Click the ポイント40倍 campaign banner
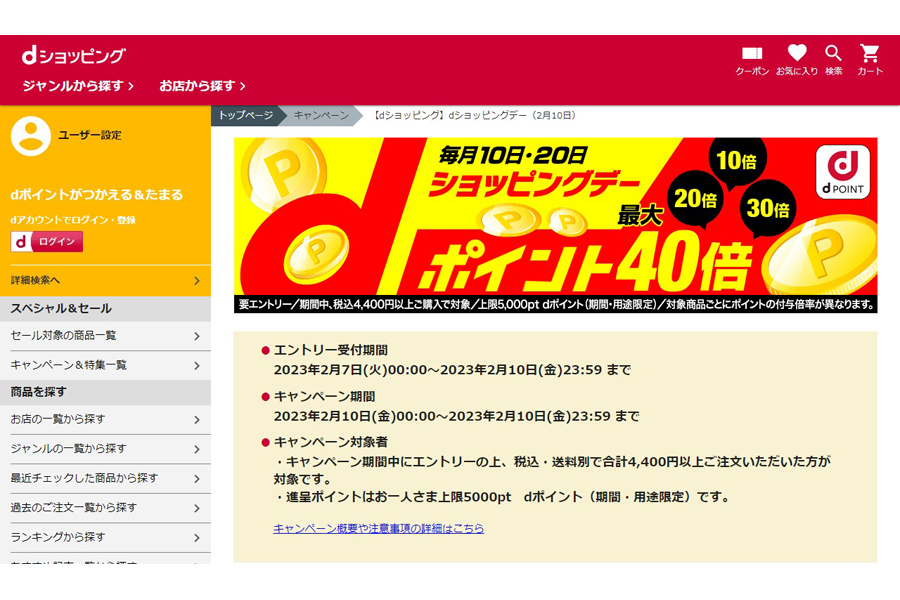900x600 pixels. (x=555, y=225)
